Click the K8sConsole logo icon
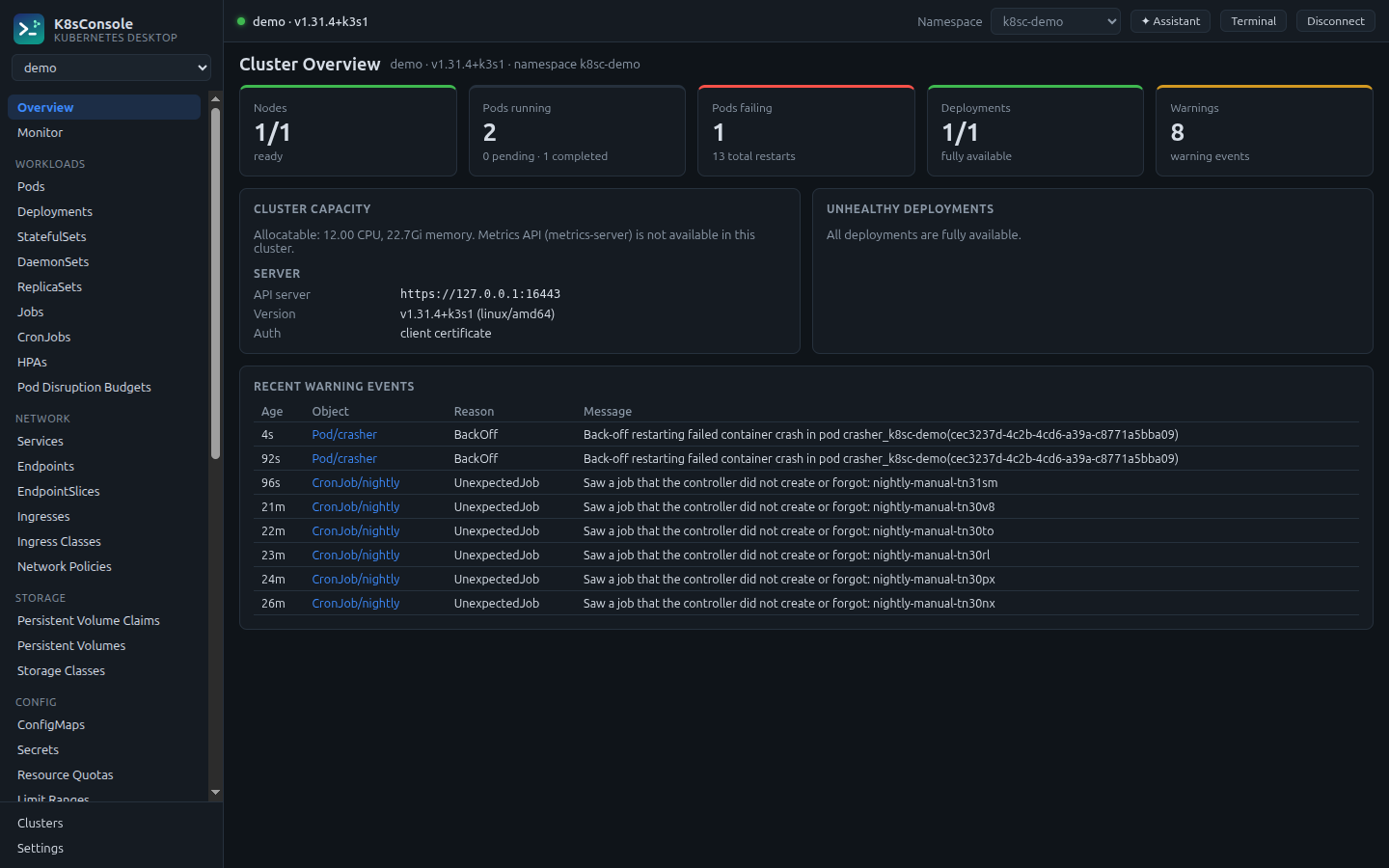1389x868 pixels. click(29, 29)
